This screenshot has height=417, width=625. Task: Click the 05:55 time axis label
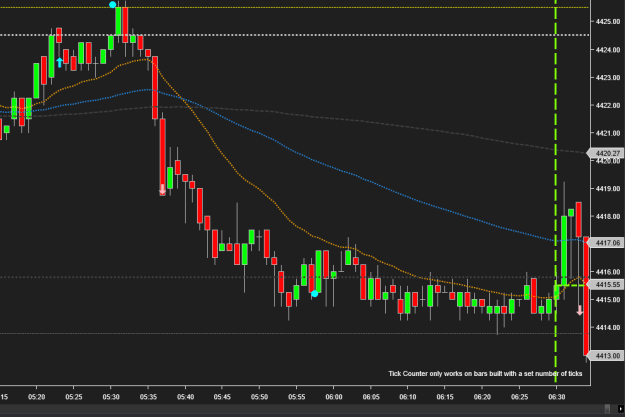pos(297,397)
